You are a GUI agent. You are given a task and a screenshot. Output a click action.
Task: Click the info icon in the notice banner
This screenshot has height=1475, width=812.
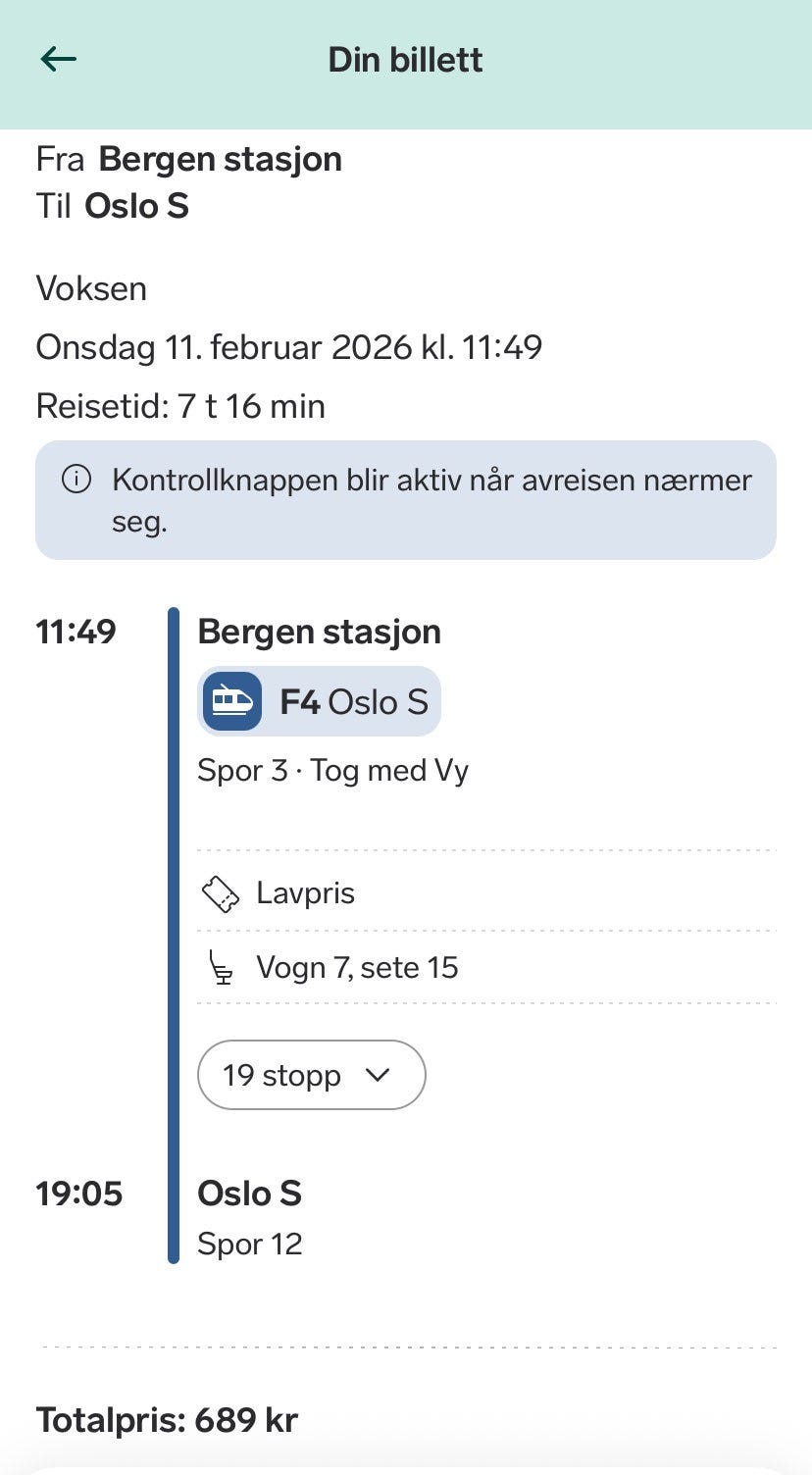(x=76, y=480)
